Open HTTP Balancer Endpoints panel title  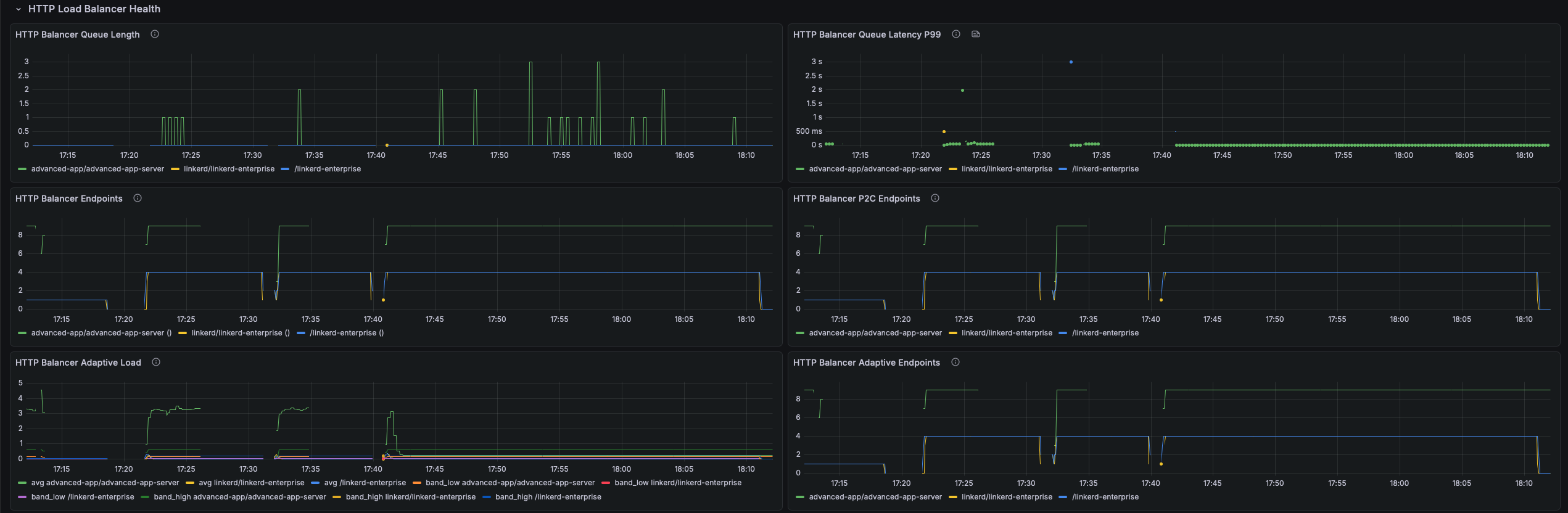69,199
